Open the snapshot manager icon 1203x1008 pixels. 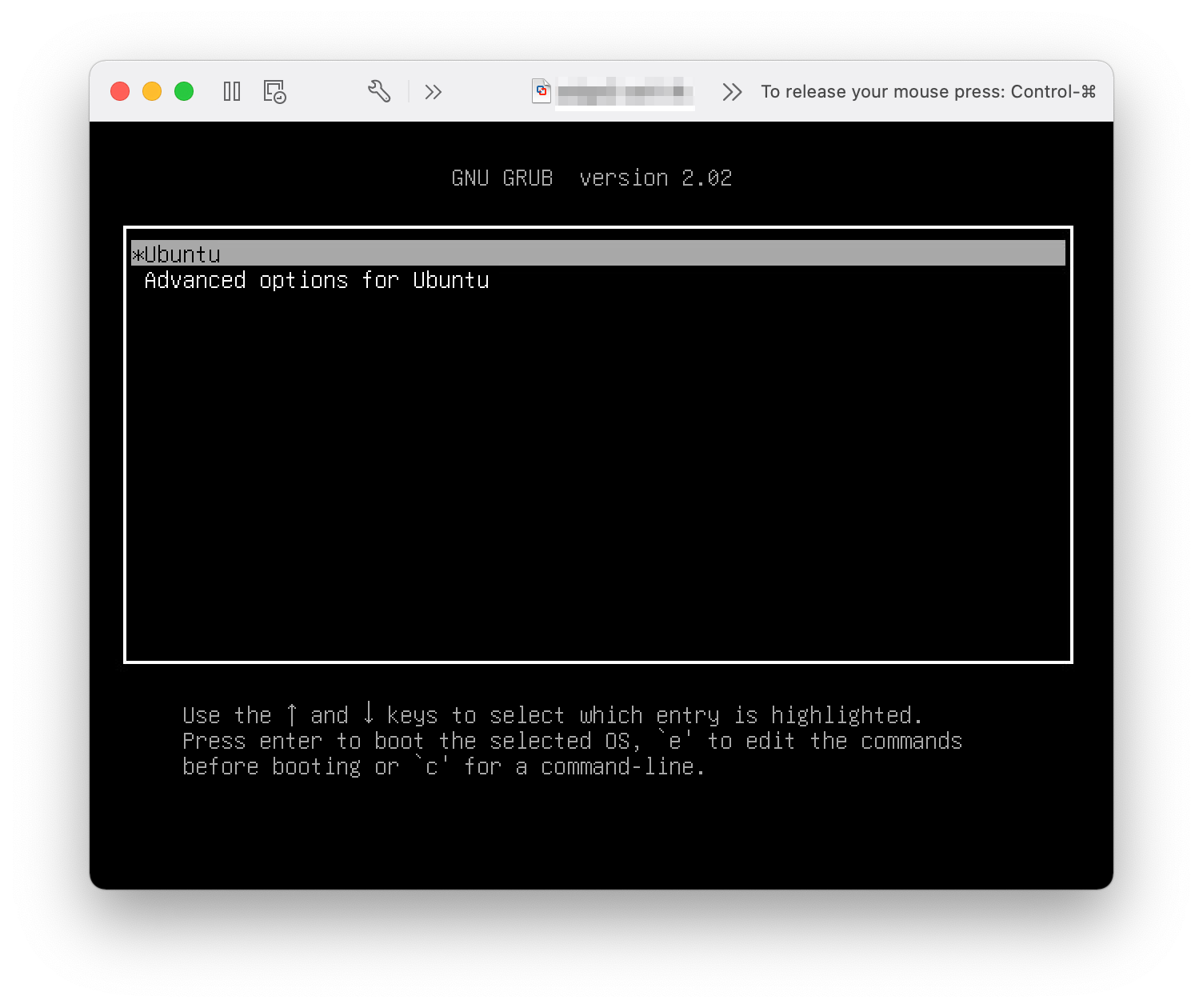[x=275, y=91]
